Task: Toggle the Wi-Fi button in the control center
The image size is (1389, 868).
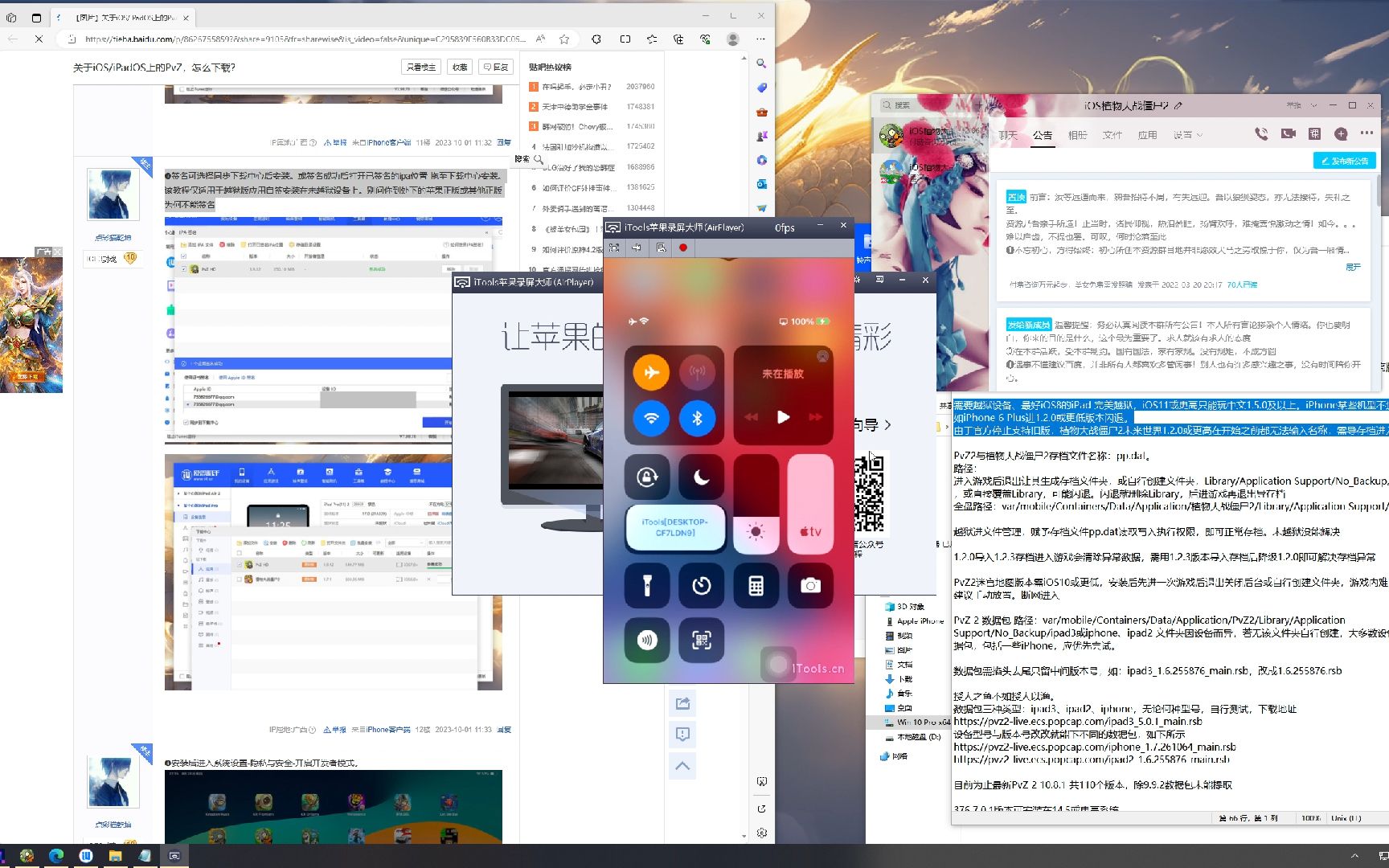Action: pyautogui.click(x=651, y=418)
